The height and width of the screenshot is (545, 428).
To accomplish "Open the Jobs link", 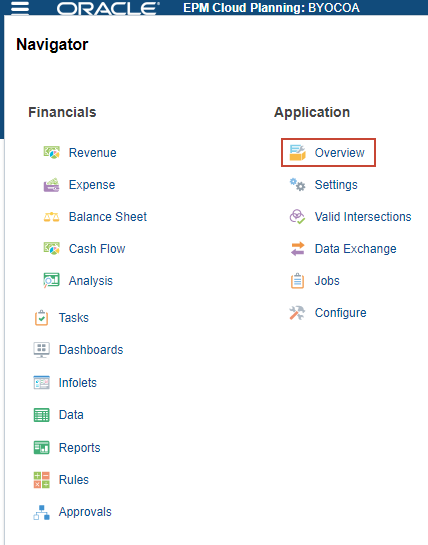I will coord(327,281).
